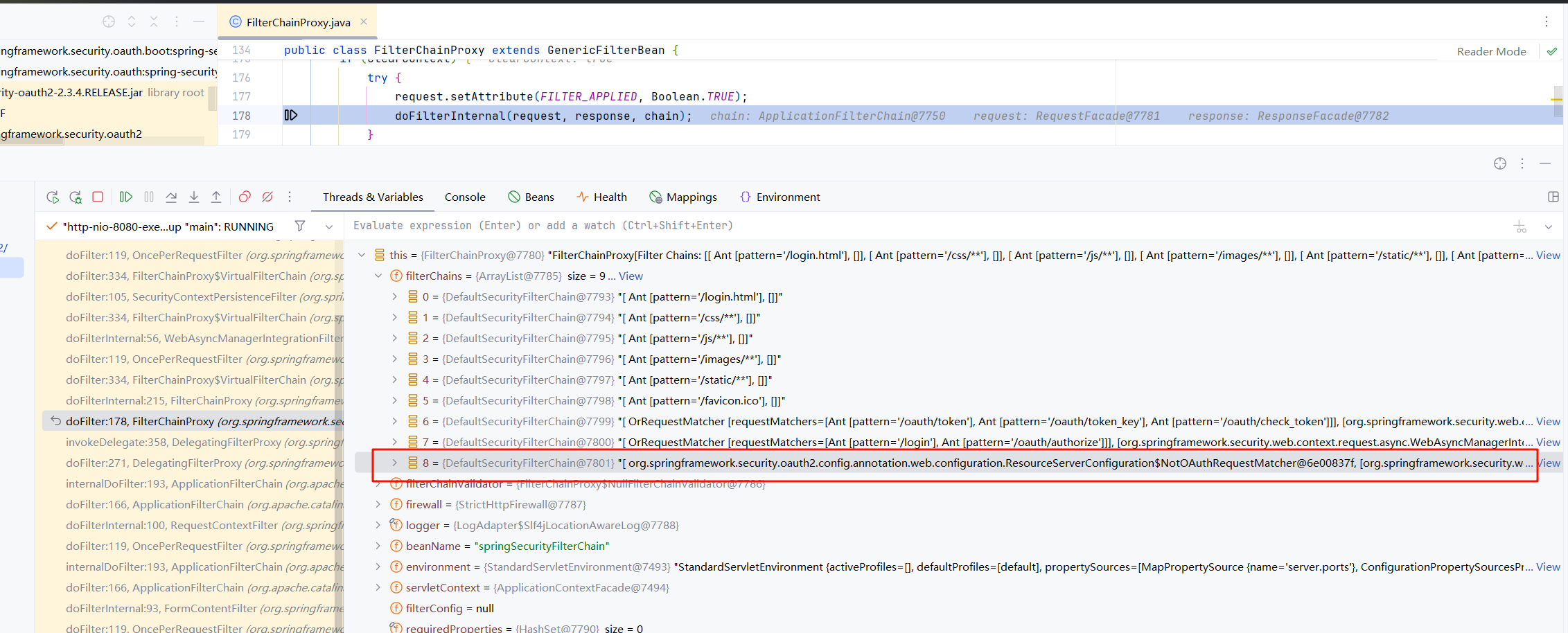Expand the logger field

[x=378, y=525]
